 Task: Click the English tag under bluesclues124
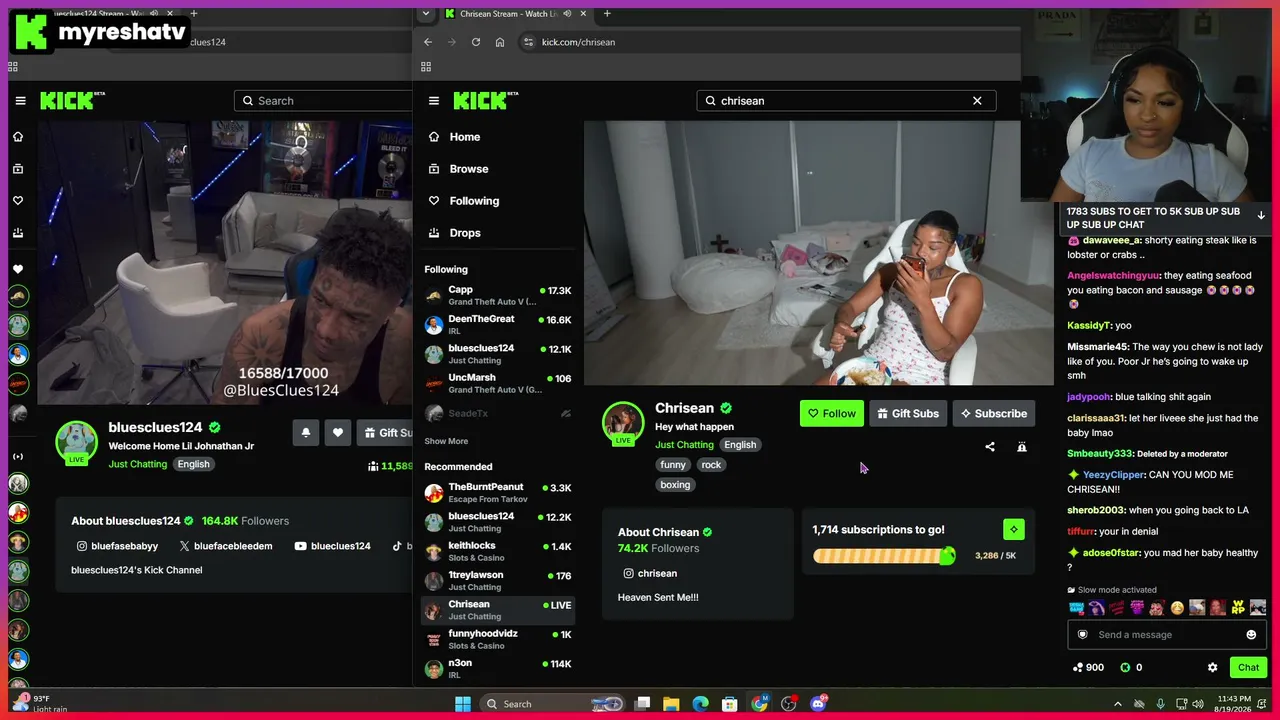[x=194, y=464]
